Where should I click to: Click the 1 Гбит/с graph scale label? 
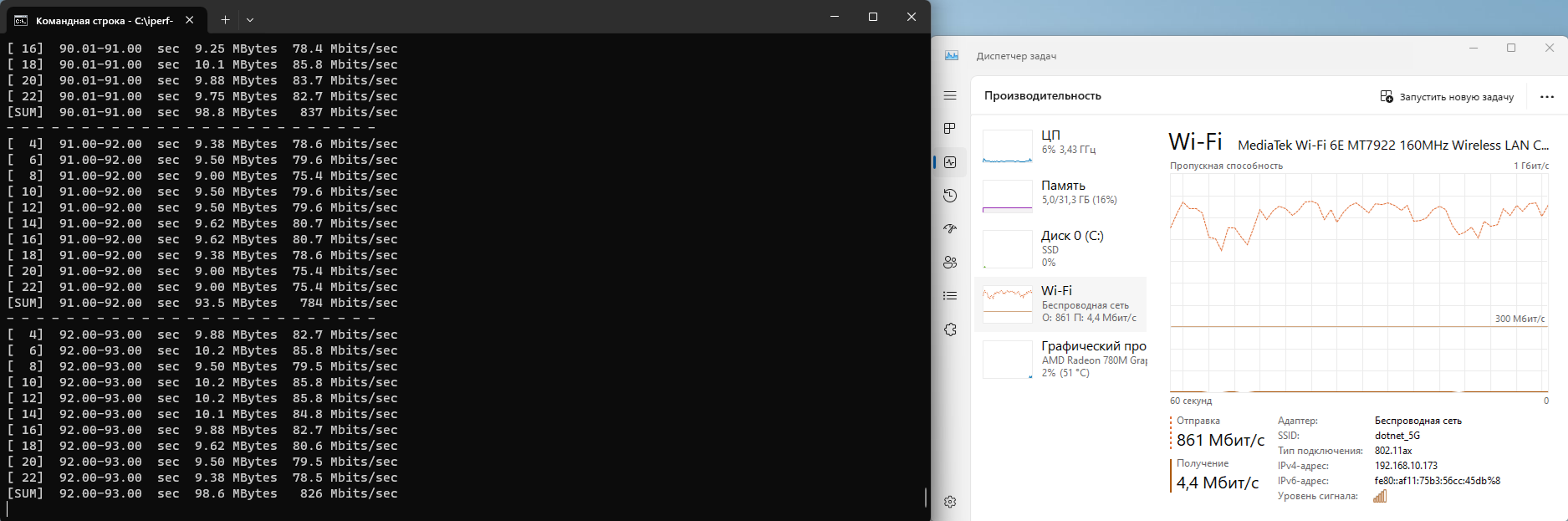(x=1531, y=166)
